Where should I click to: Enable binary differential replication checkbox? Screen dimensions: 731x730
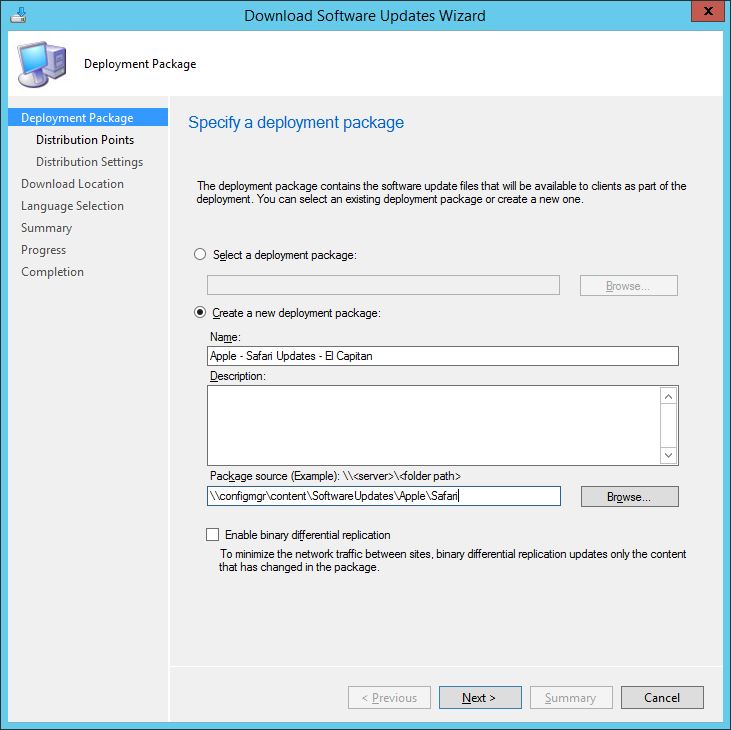(x=213, y=534)
